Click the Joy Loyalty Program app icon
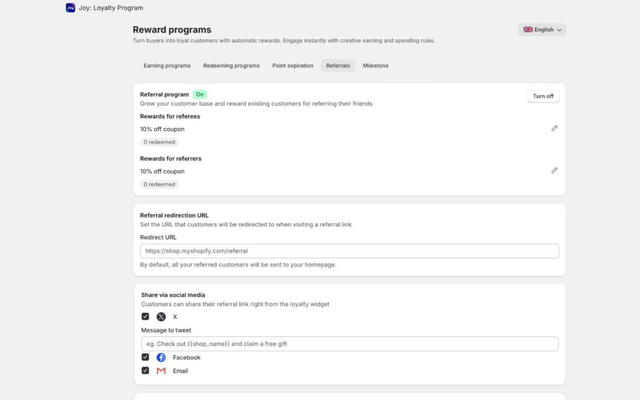 point(70,8)
